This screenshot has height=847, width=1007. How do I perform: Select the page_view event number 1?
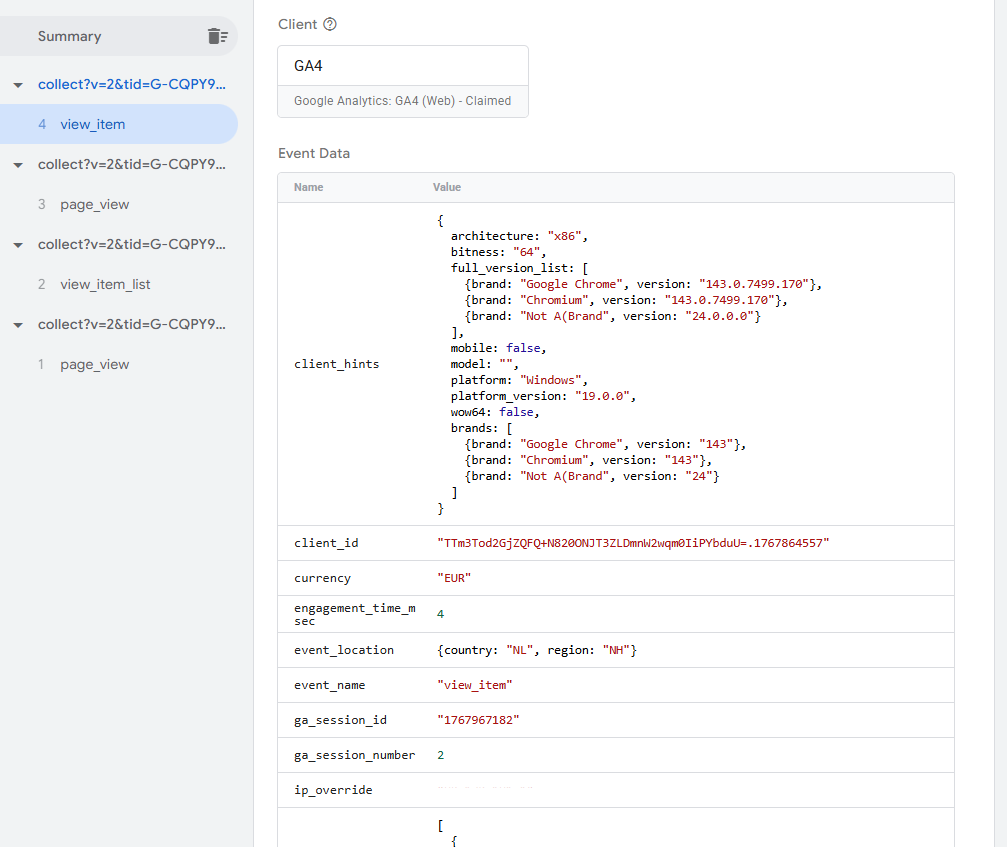click(x=94, y=365)
